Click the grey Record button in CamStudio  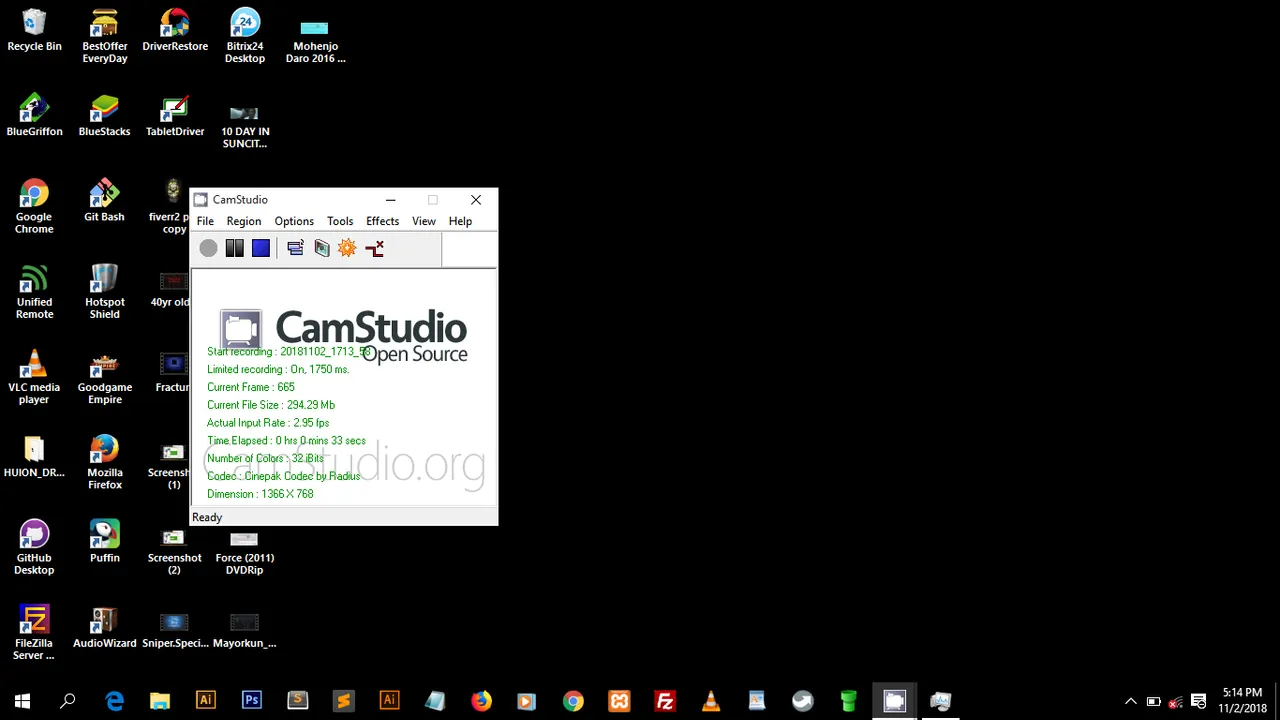(208, 248)
